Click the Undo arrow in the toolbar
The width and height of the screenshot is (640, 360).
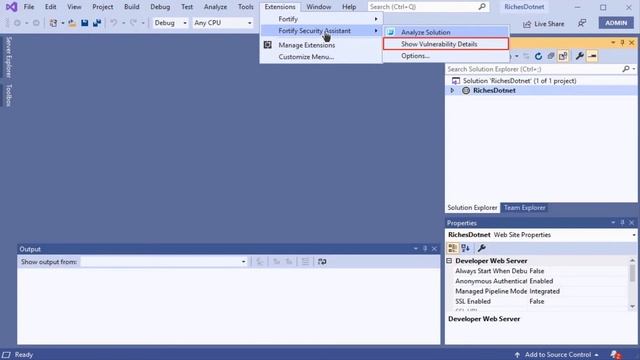click(114, 23)
